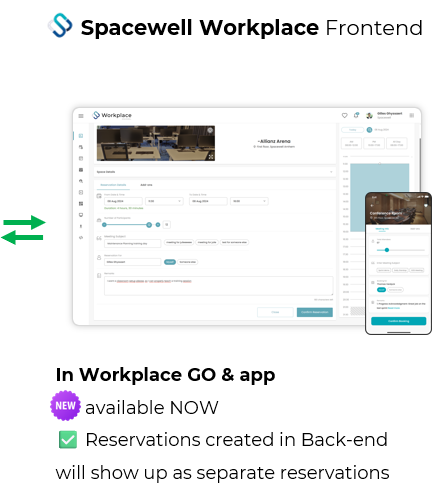Tap the meeting subject field on the phone

398,263
